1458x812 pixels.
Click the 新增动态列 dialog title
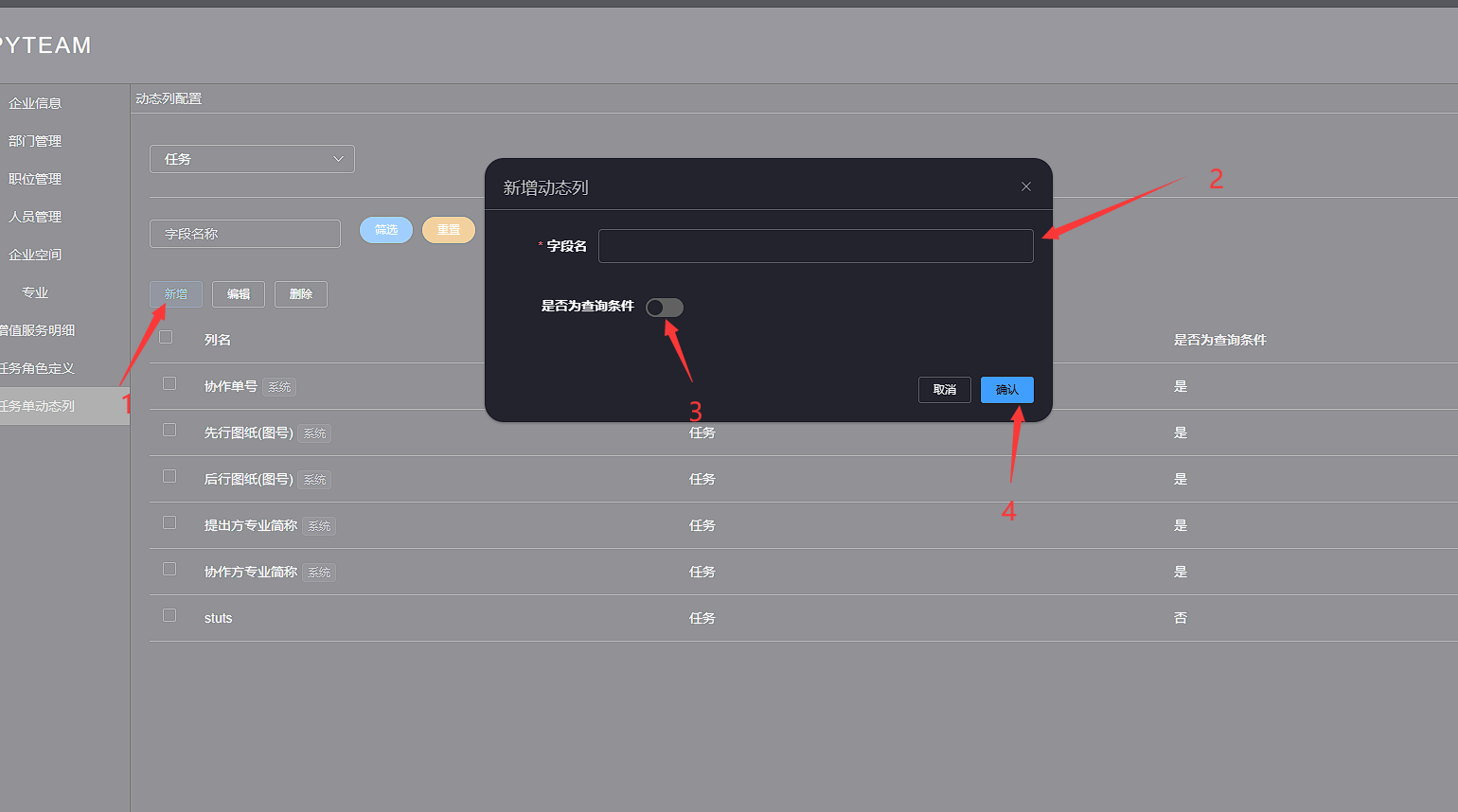(545, 187)
